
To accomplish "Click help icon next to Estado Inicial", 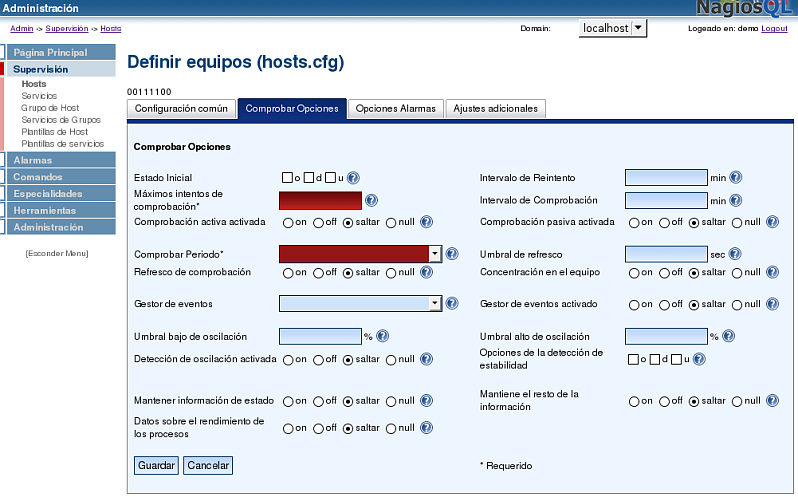I will tap(353, 177).
